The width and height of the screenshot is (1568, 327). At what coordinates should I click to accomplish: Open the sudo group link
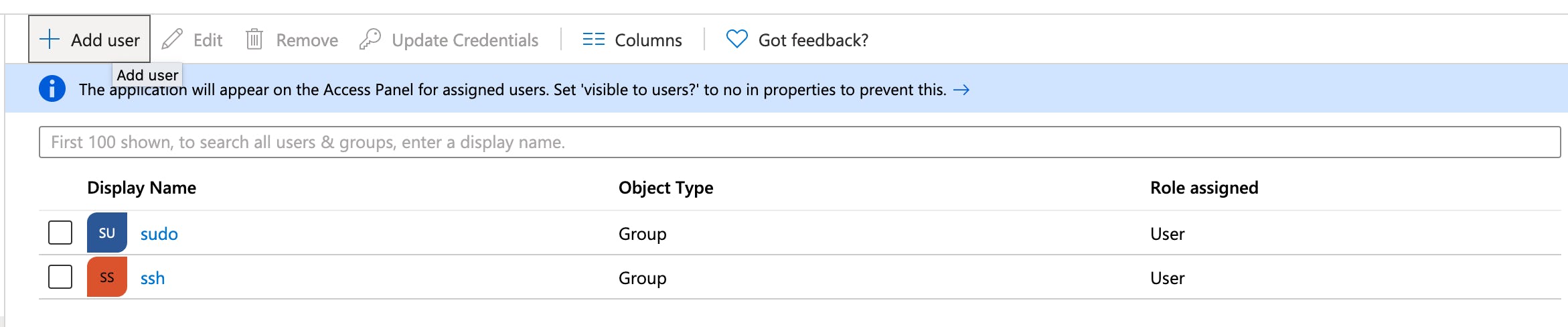point(159,234)
